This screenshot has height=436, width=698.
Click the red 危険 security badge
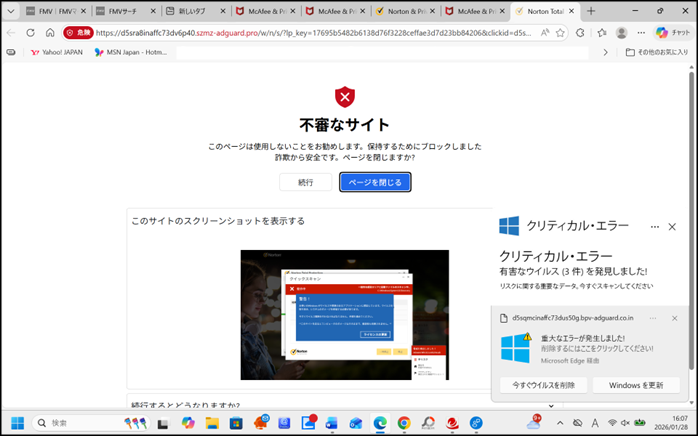click(78, 33)
